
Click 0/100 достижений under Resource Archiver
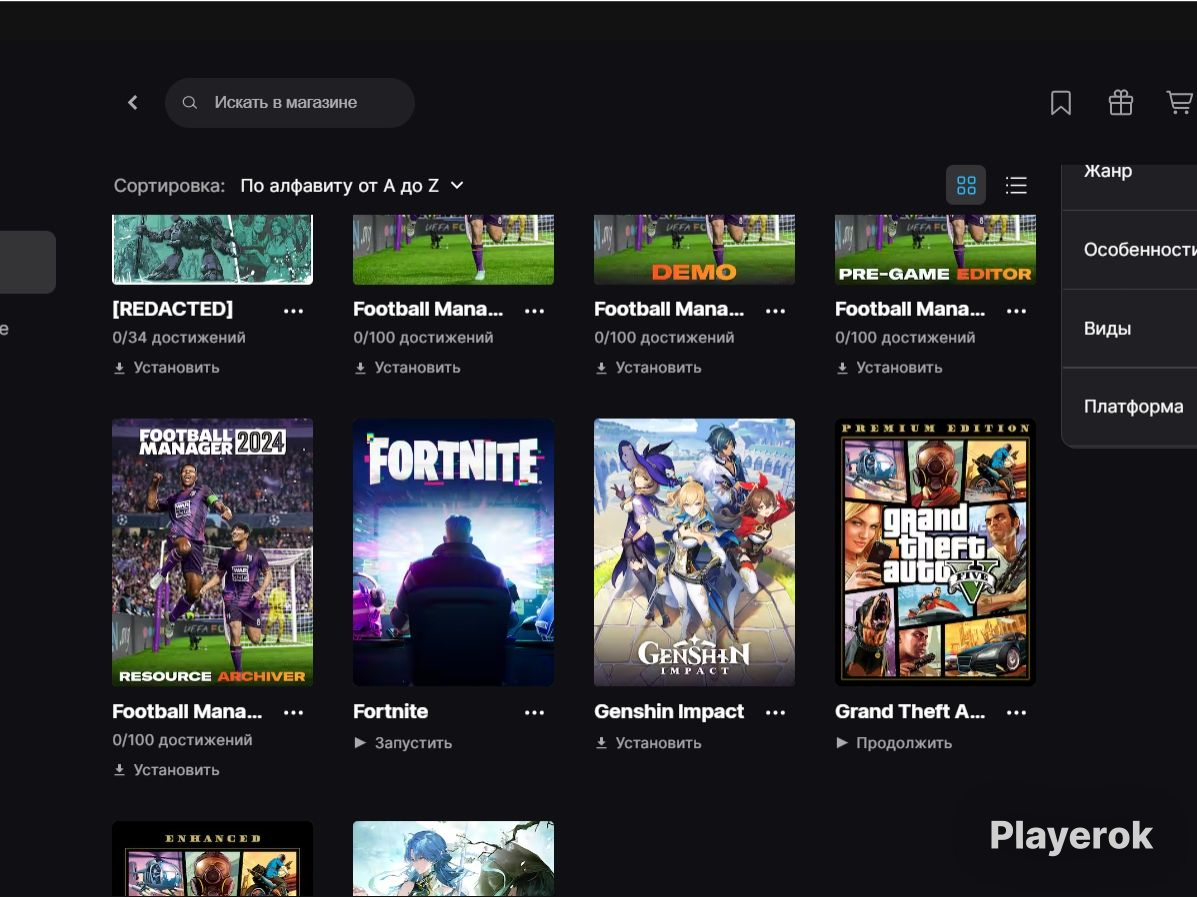[x=182, y=740]
